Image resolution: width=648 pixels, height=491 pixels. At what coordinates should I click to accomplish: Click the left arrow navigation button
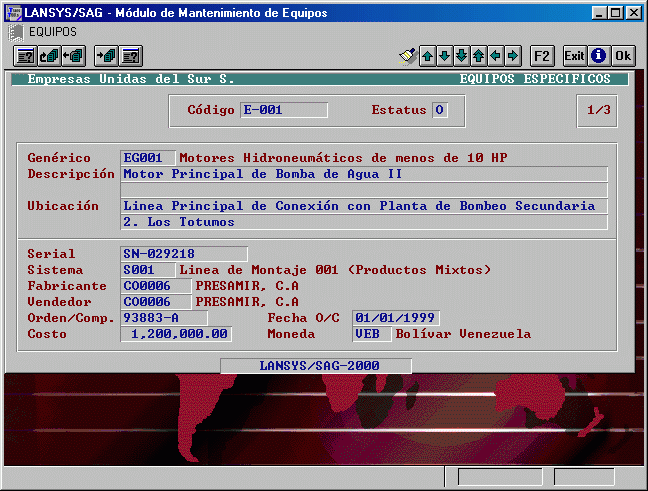496,56
